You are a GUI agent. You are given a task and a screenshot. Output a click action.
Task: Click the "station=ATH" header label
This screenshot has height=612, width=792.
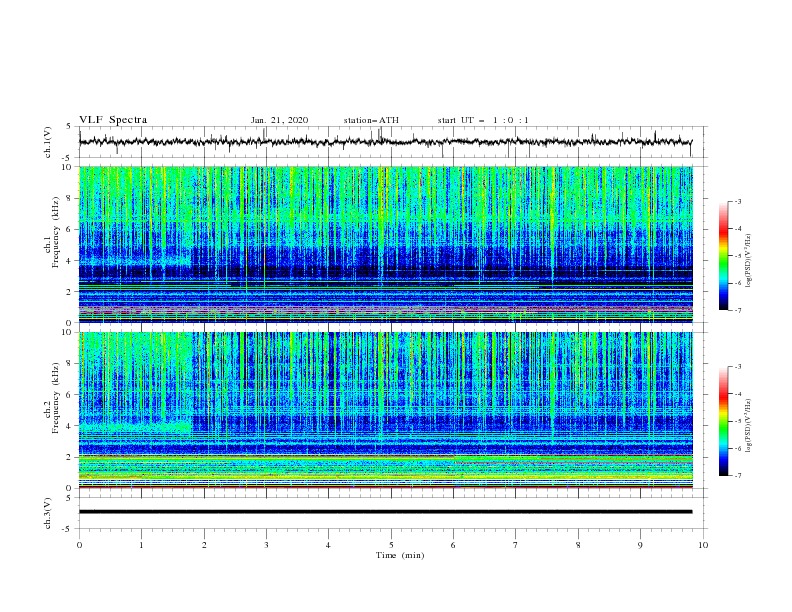point(371,120)
